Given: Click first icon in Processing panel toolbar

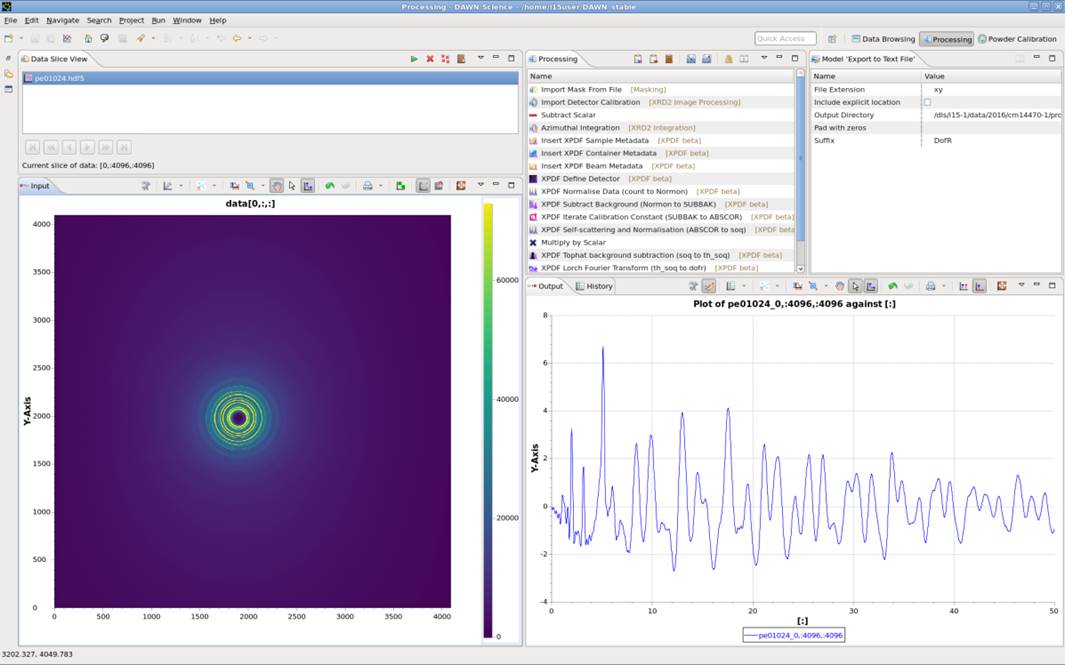Looking at the screenshot, I should pyautogui.click(x=638, y=59).
